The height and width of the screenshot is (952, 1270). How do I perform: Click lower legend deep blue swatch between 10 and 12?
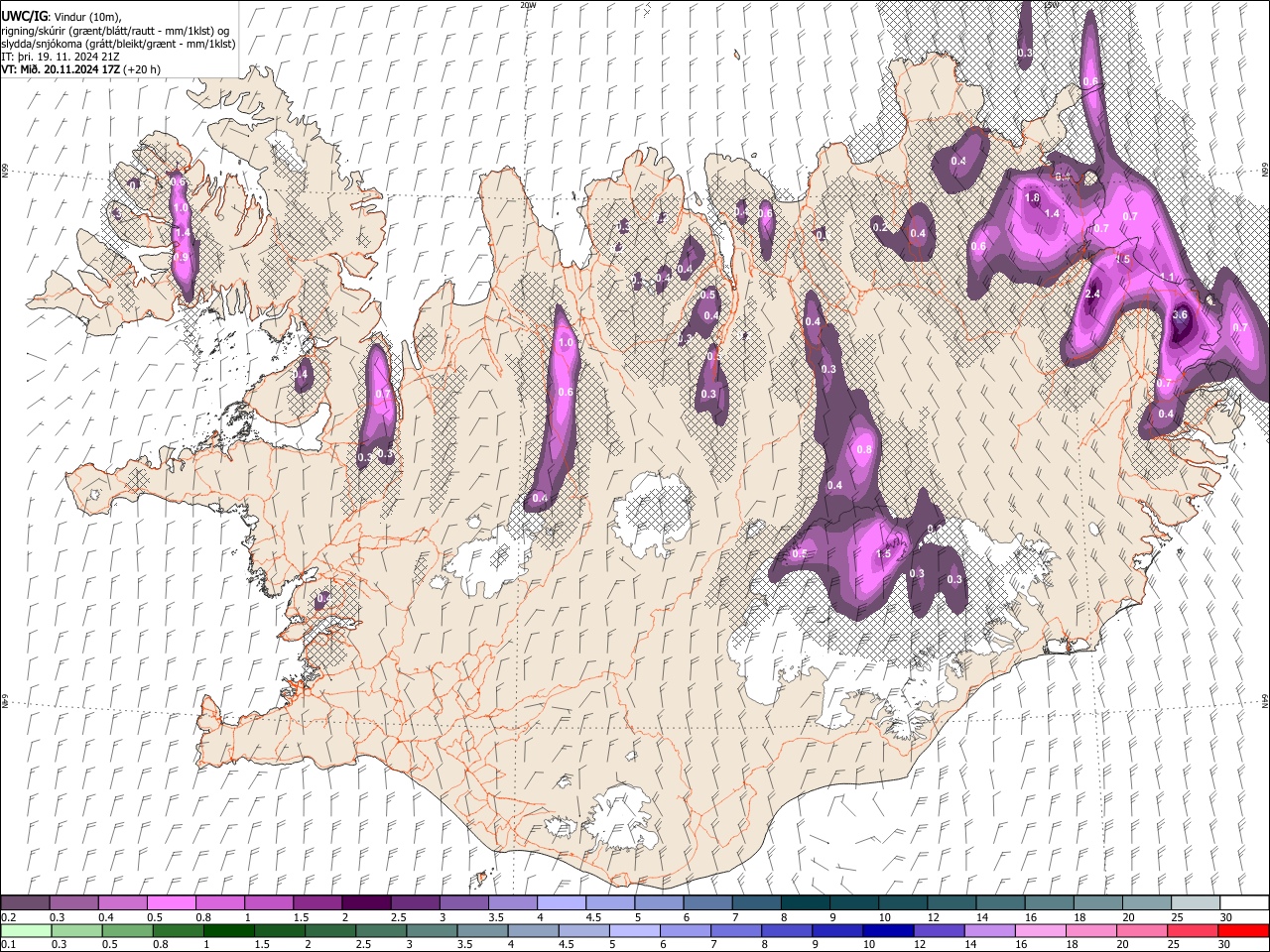886,930
